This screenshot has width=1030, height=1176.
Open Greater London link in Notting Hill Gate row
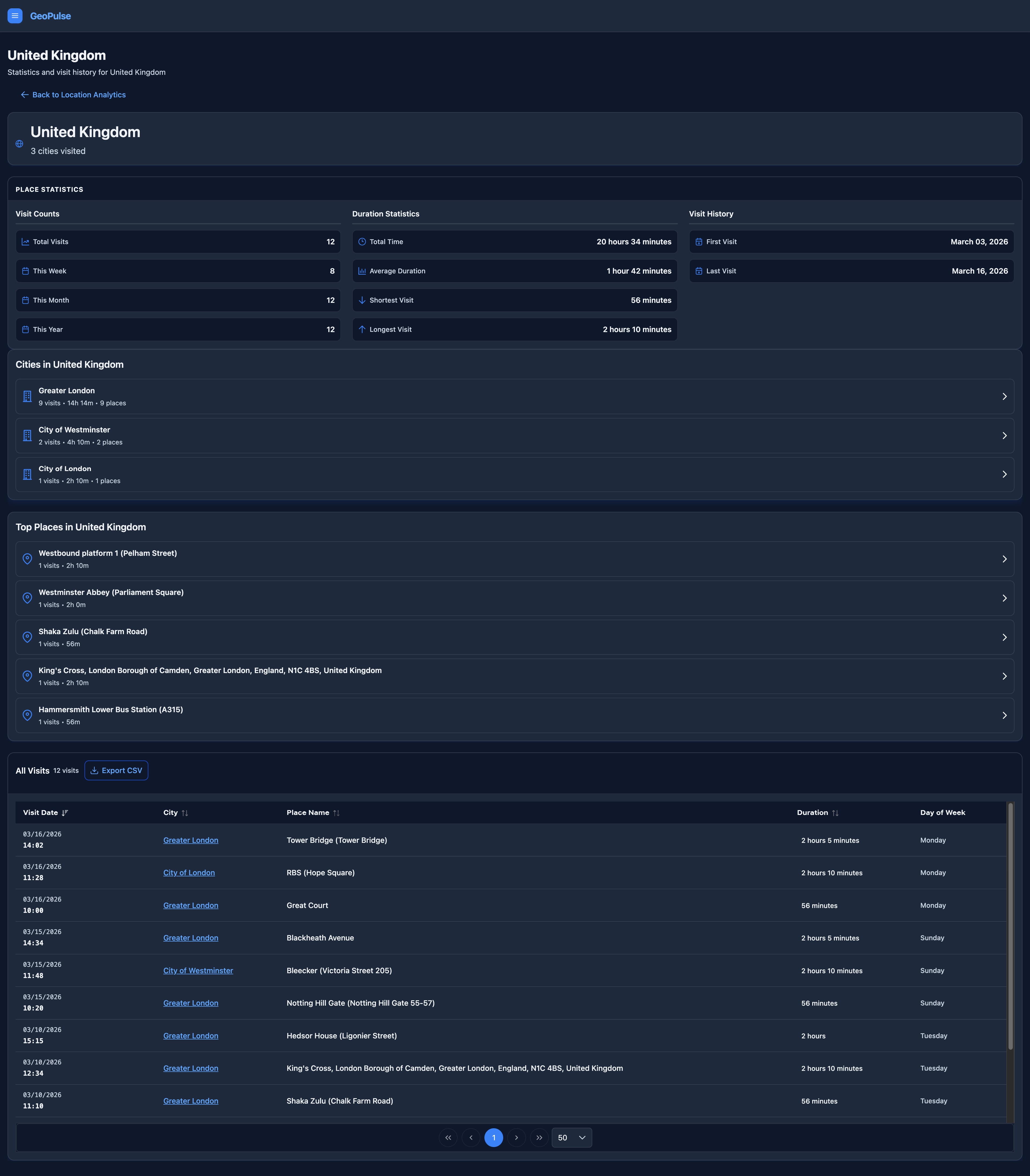(x=191, y=1004)
